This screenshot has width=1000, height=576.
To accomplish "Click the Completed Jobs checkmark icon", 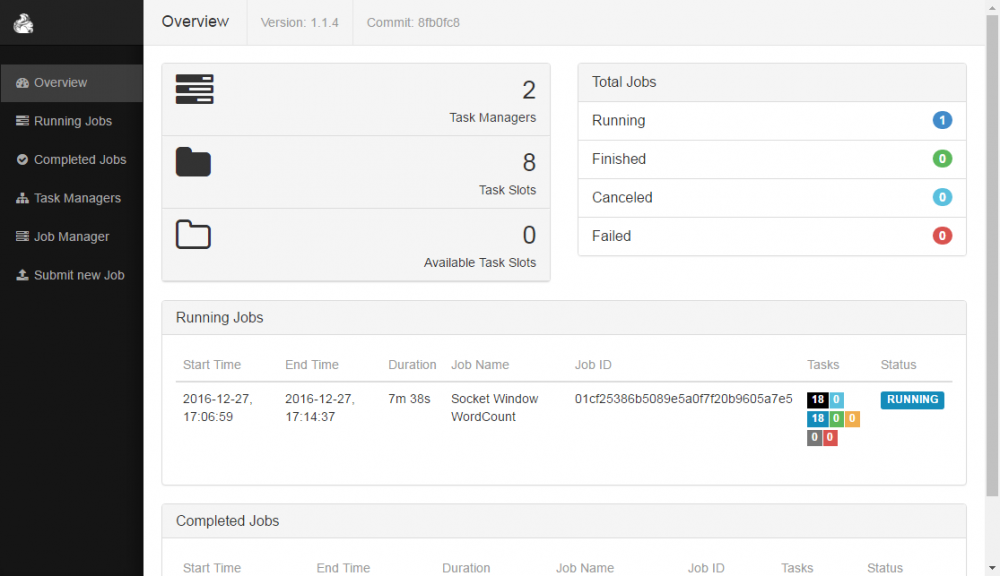I will pos(20,159).
